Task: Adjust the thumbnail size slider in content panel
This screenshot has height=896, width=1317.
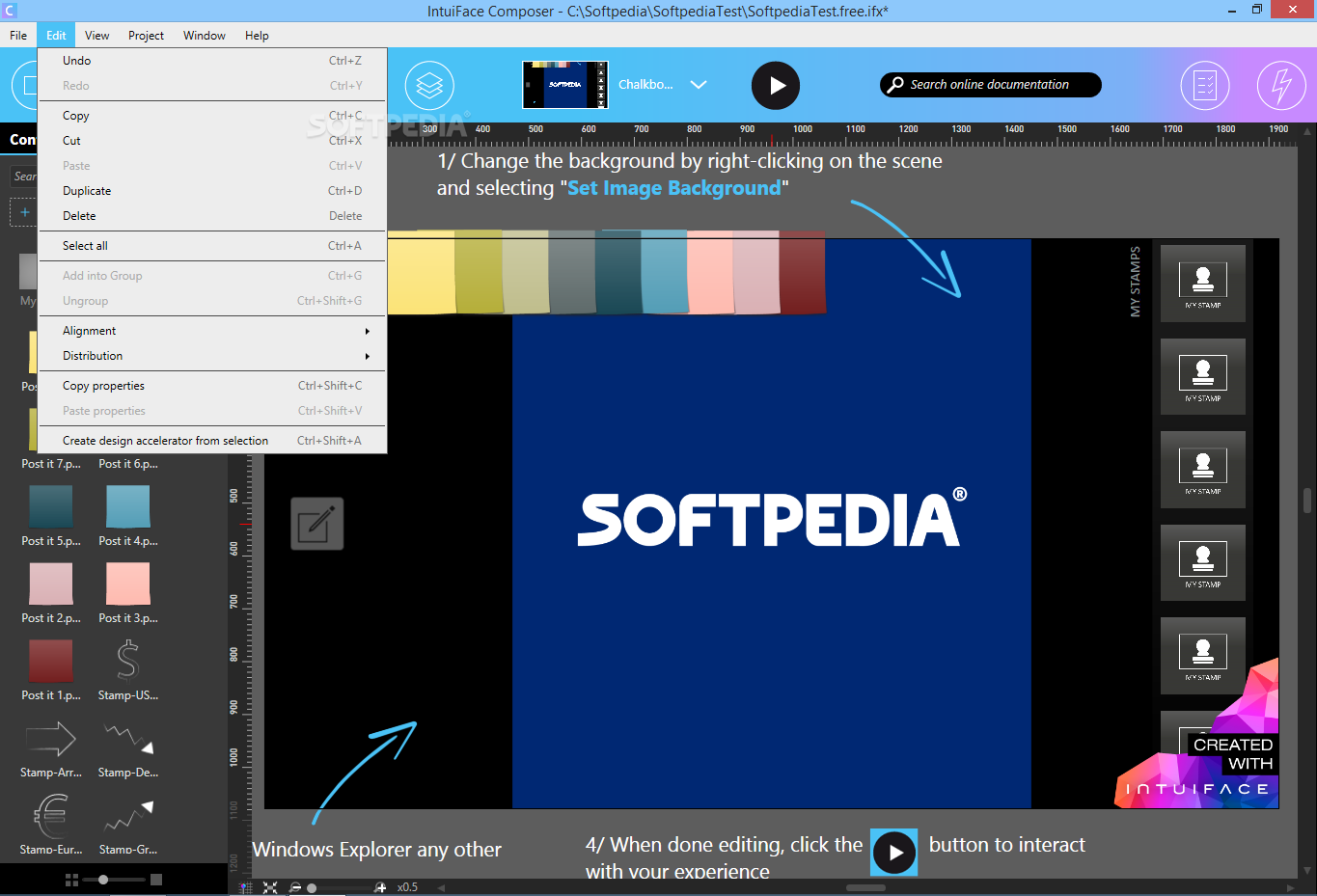Action: tap(103, 880)
